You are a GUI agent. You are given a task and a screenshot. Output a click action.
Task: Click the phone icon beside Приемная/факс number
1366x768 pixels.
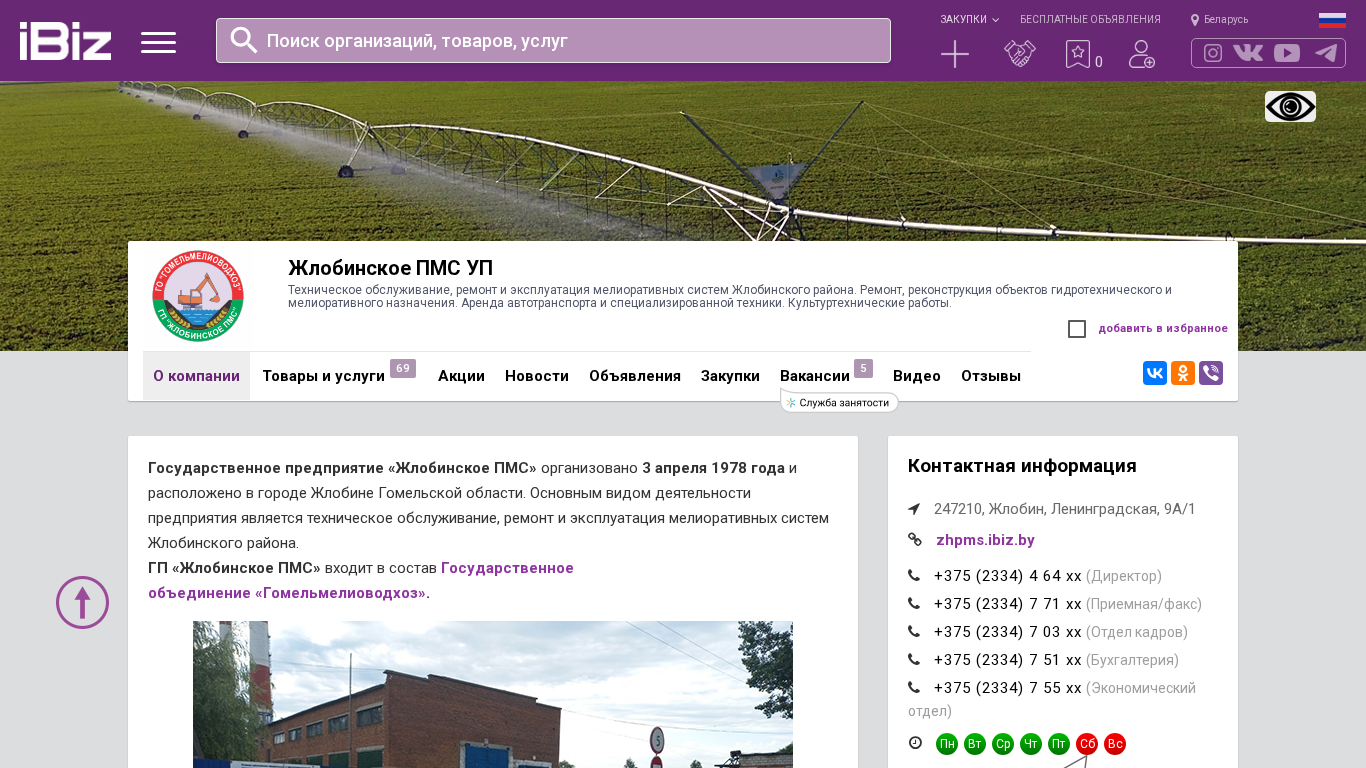(x=914, y=604)
